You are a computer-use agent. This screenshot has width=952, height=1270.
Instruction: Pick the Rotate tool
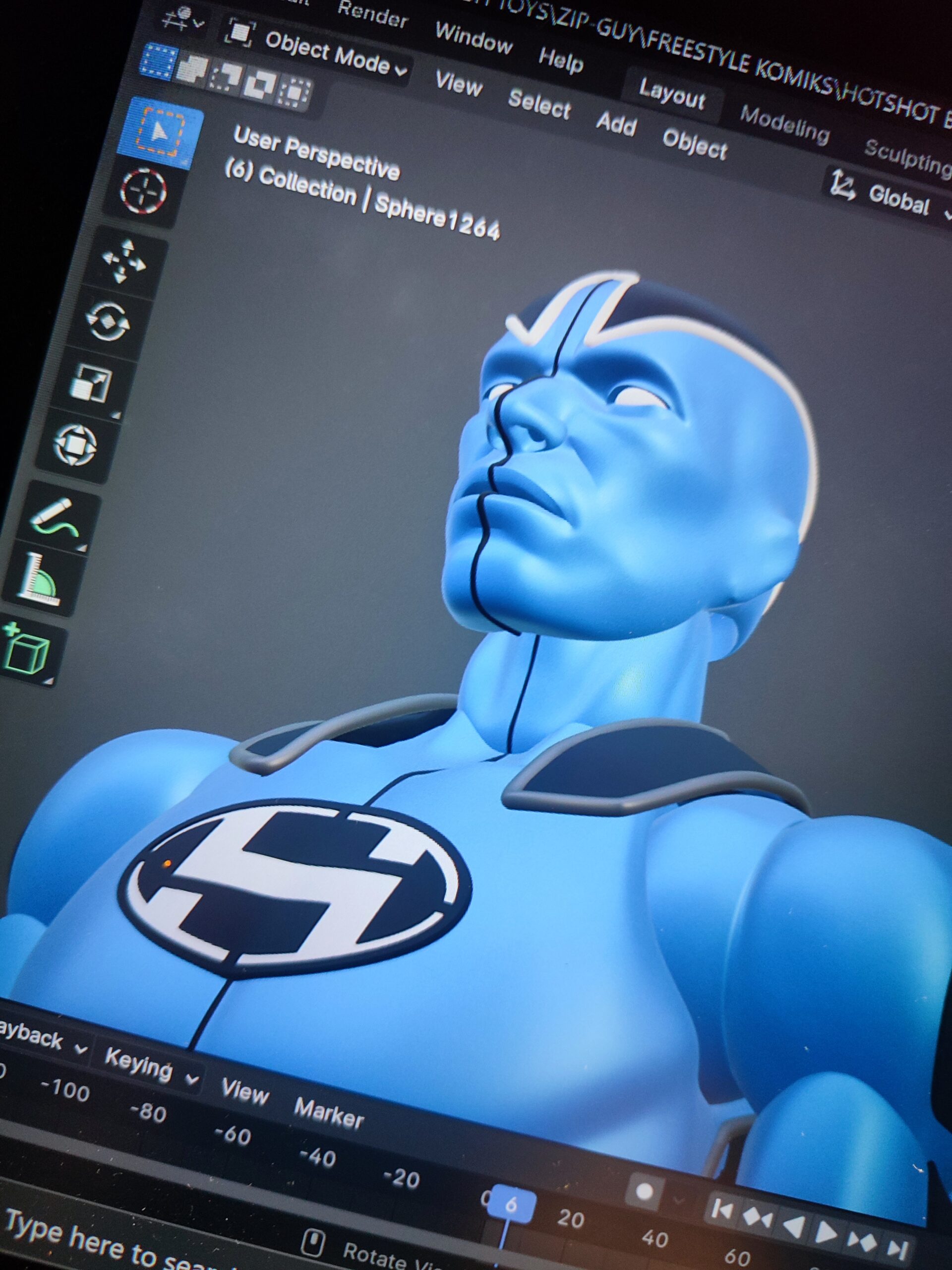pos(108,321)
